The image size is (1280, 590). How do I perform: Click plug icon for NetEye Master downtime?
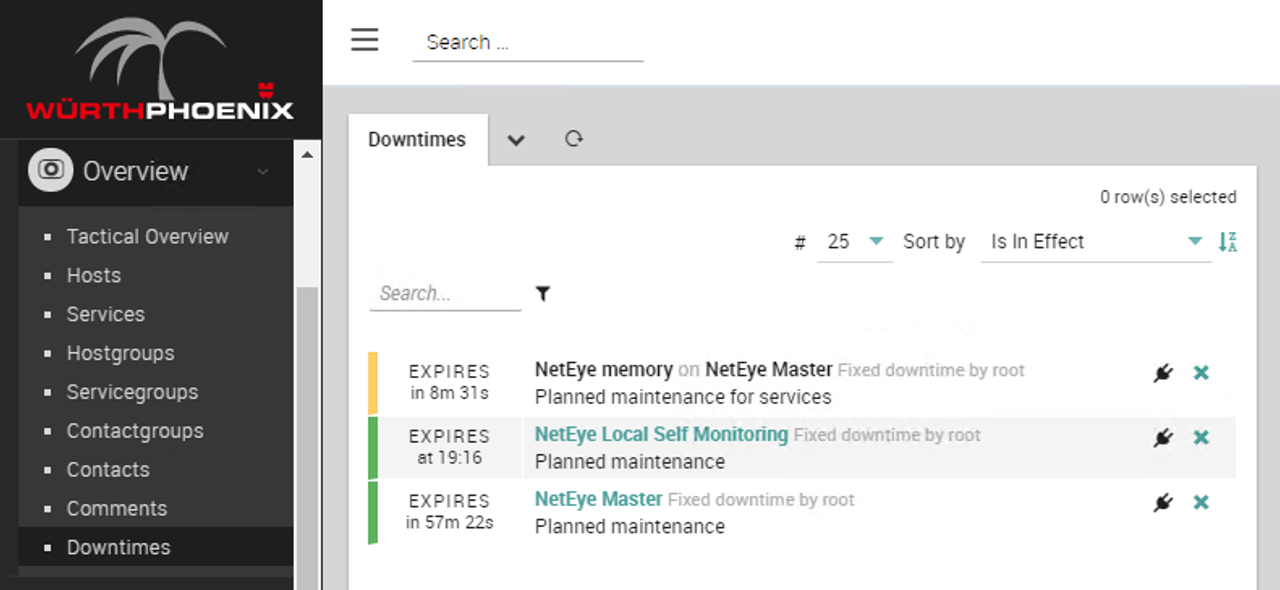tap(1162, 503)
